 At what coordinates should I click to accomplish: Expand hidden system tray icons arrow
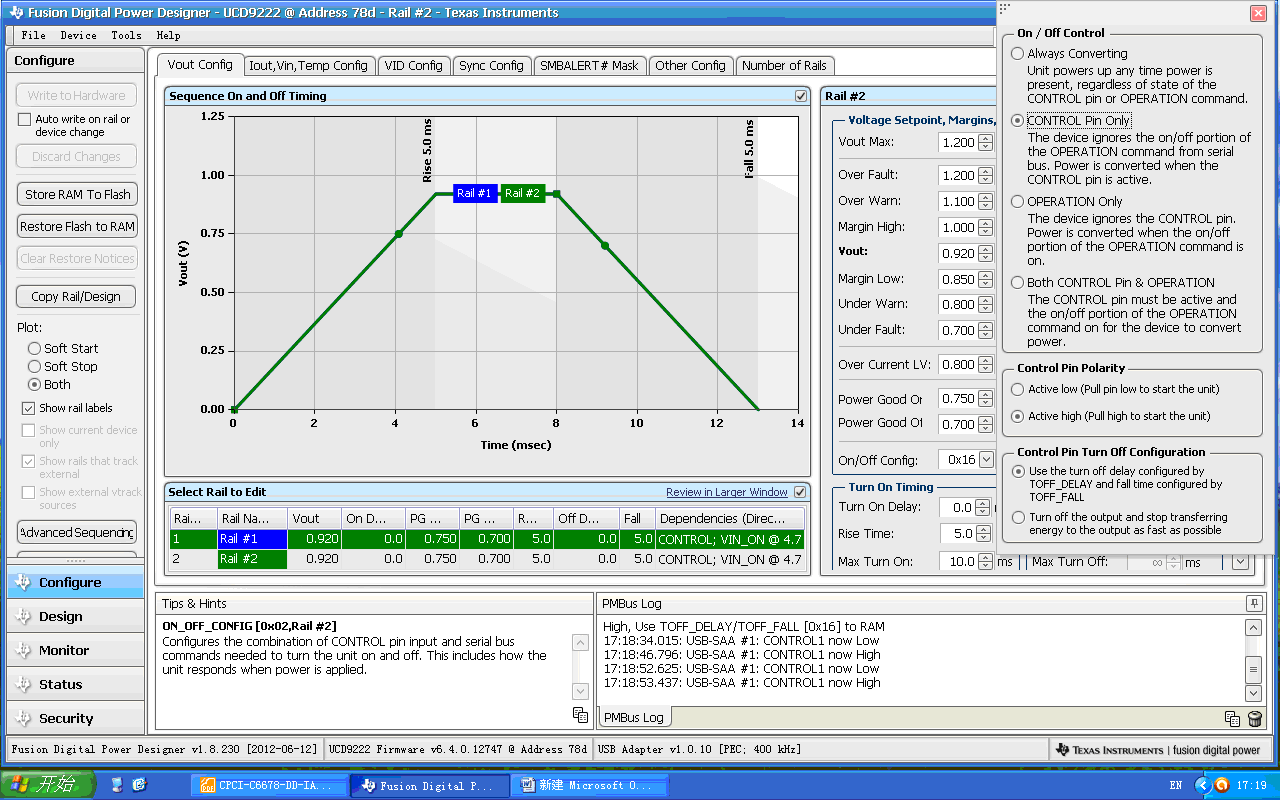coord(1201,785)
